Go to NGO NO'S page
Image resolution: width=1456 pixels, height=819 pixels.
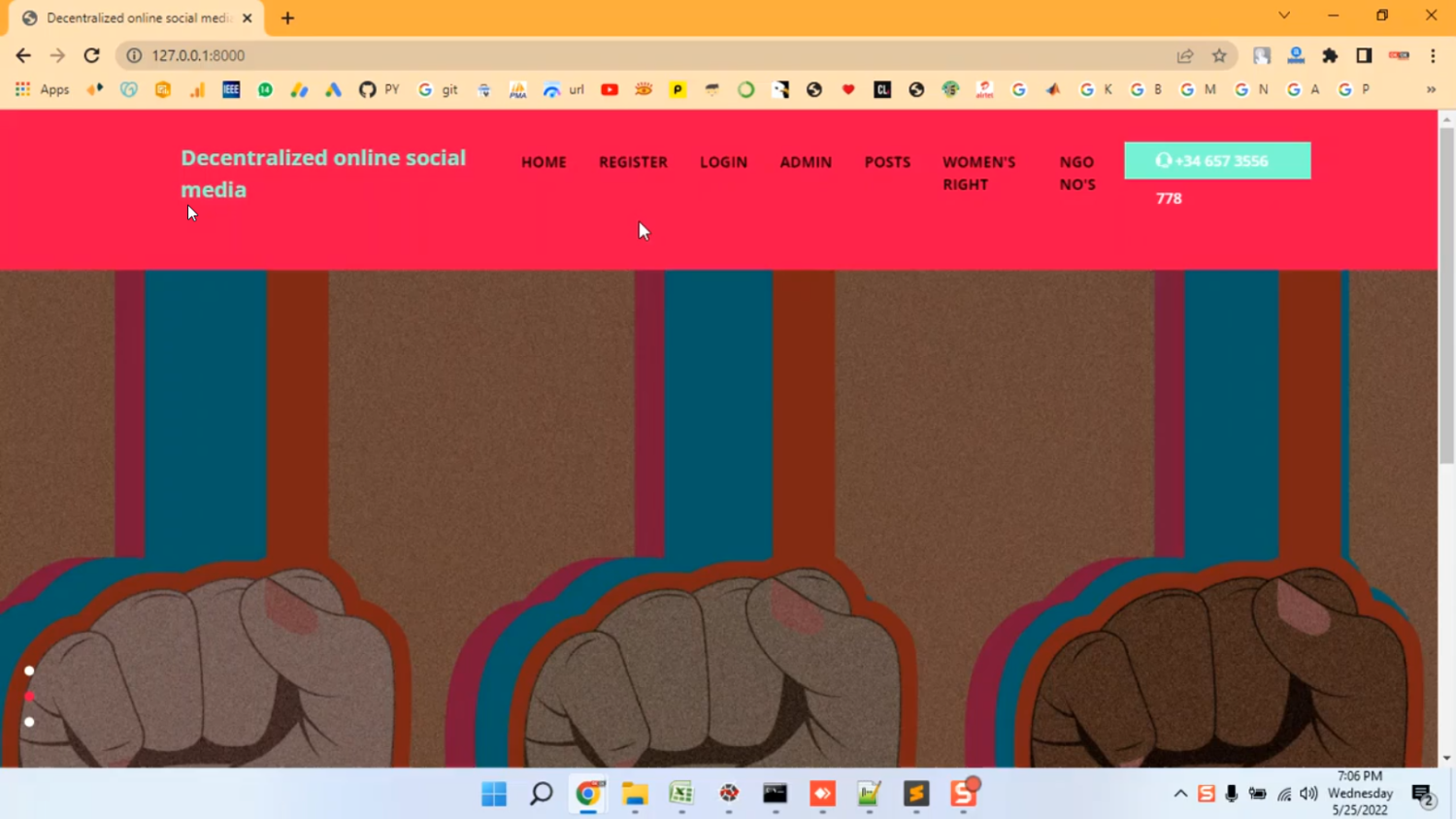tap(1077, 173)
